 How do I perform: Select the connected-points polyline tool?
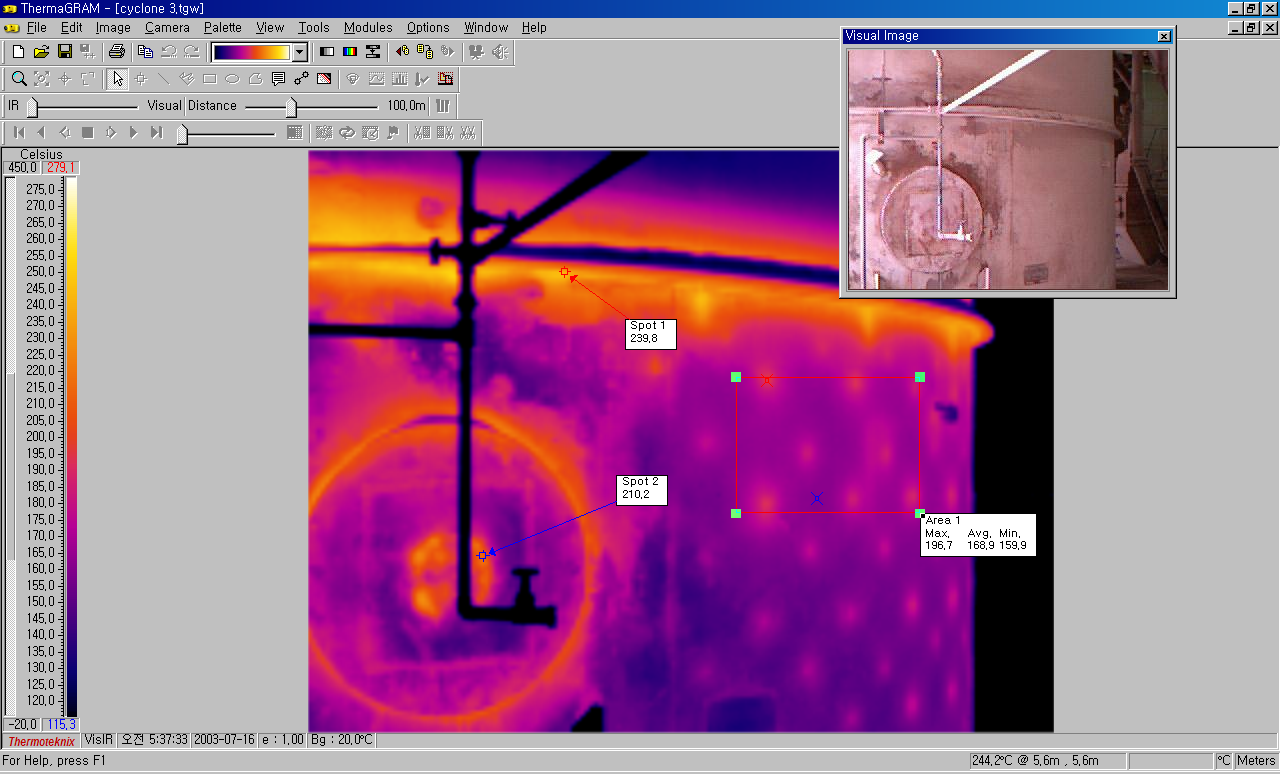coord(301,79)
